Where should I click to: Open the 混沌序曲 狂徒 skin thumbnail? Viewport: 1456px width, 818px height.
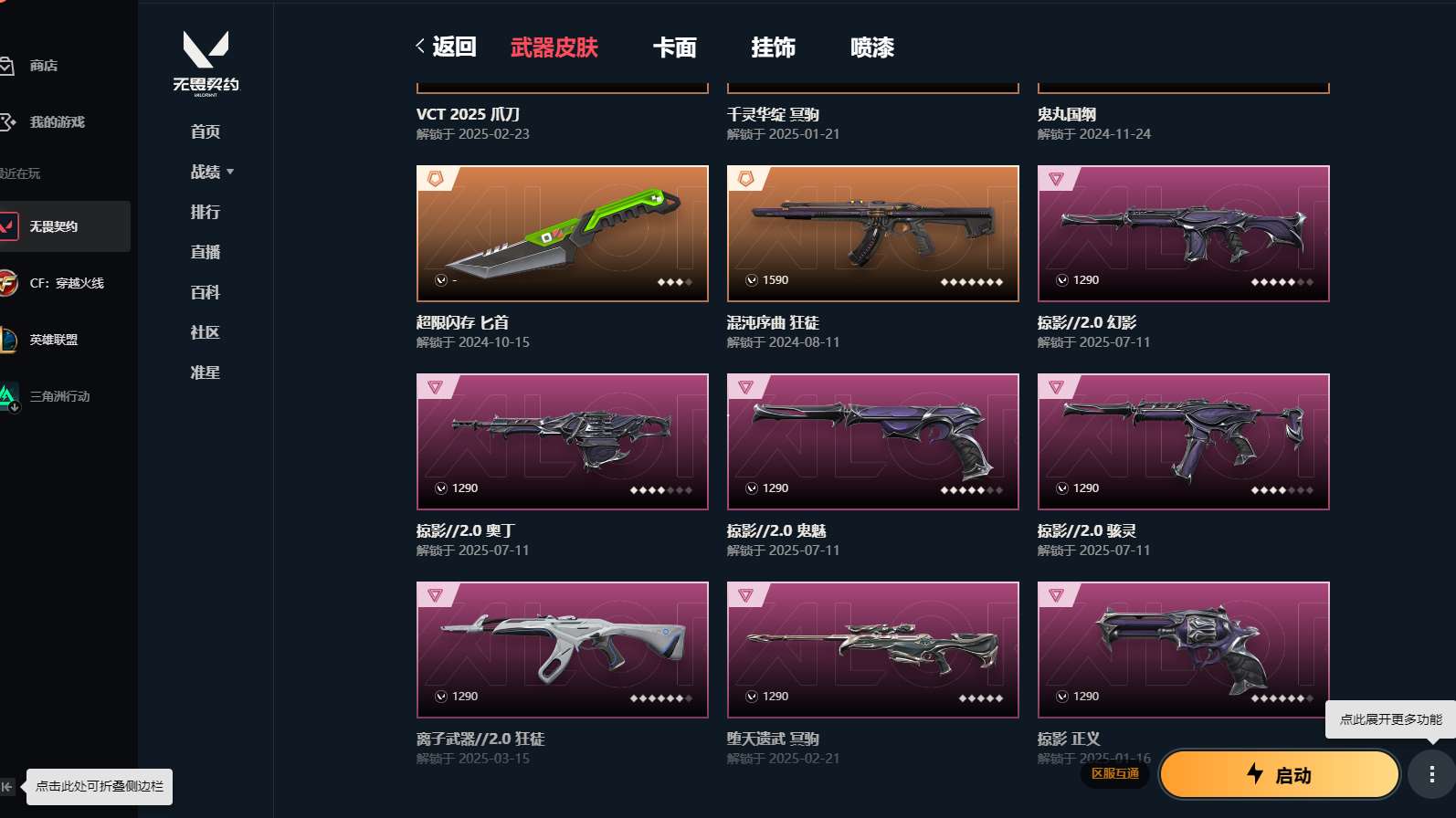tap(873, 234)
